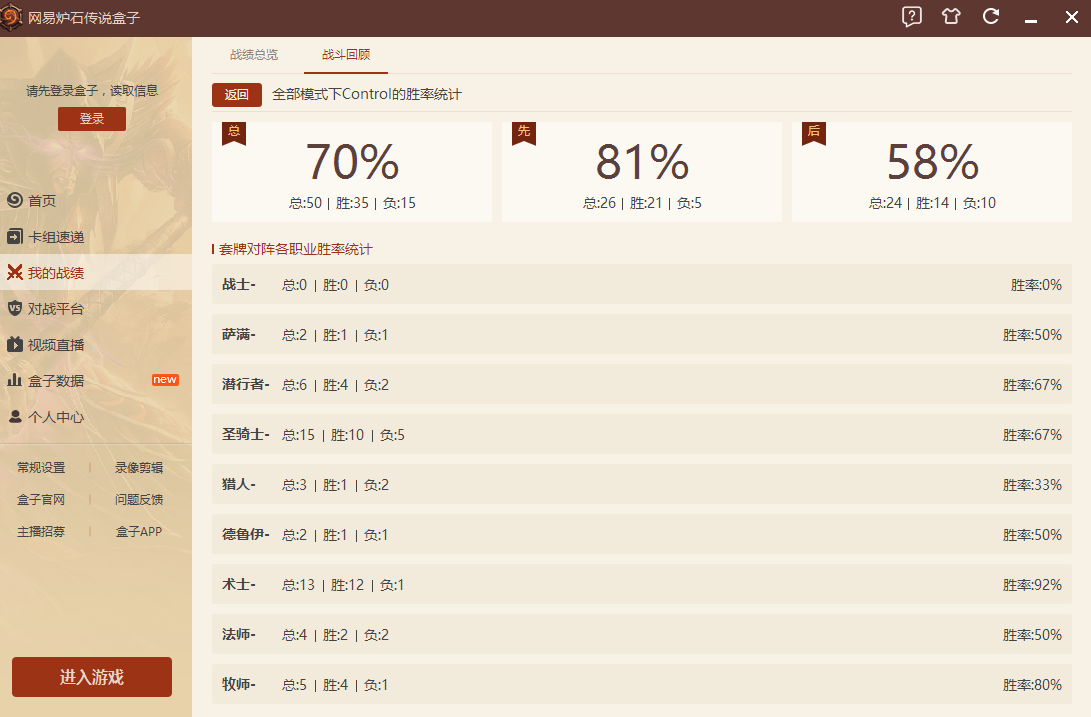This screenshot has width=1091, height=717.
Task: Open 视频直播 in the sidebar
Action: (56, 345)
